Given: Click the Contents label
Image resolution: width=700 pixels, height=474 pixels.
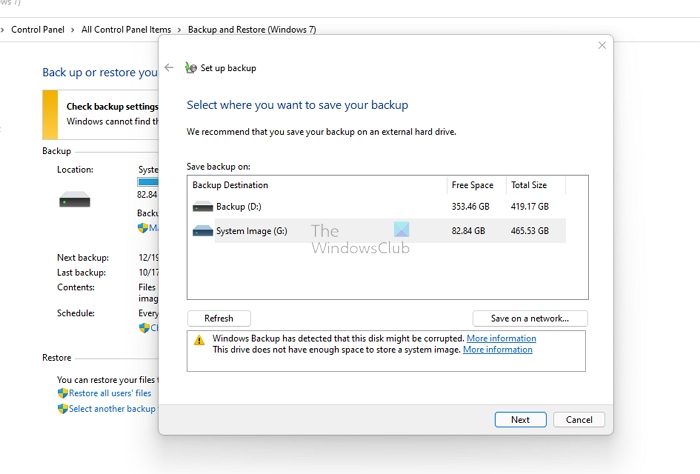Looking at the screenshot, I should click(75, 287).
